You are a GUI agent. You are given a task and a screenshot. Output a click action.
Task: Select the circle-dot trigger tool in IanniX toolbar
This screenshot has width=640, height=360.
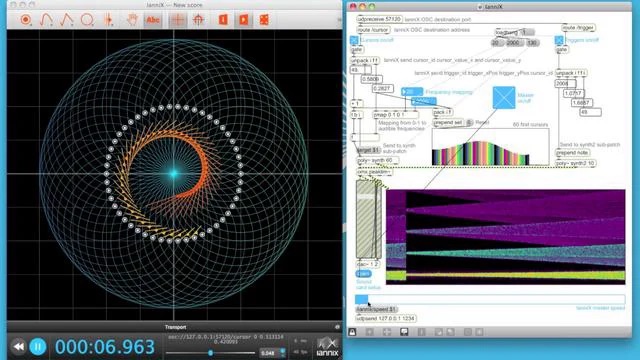tap(26, 20)
